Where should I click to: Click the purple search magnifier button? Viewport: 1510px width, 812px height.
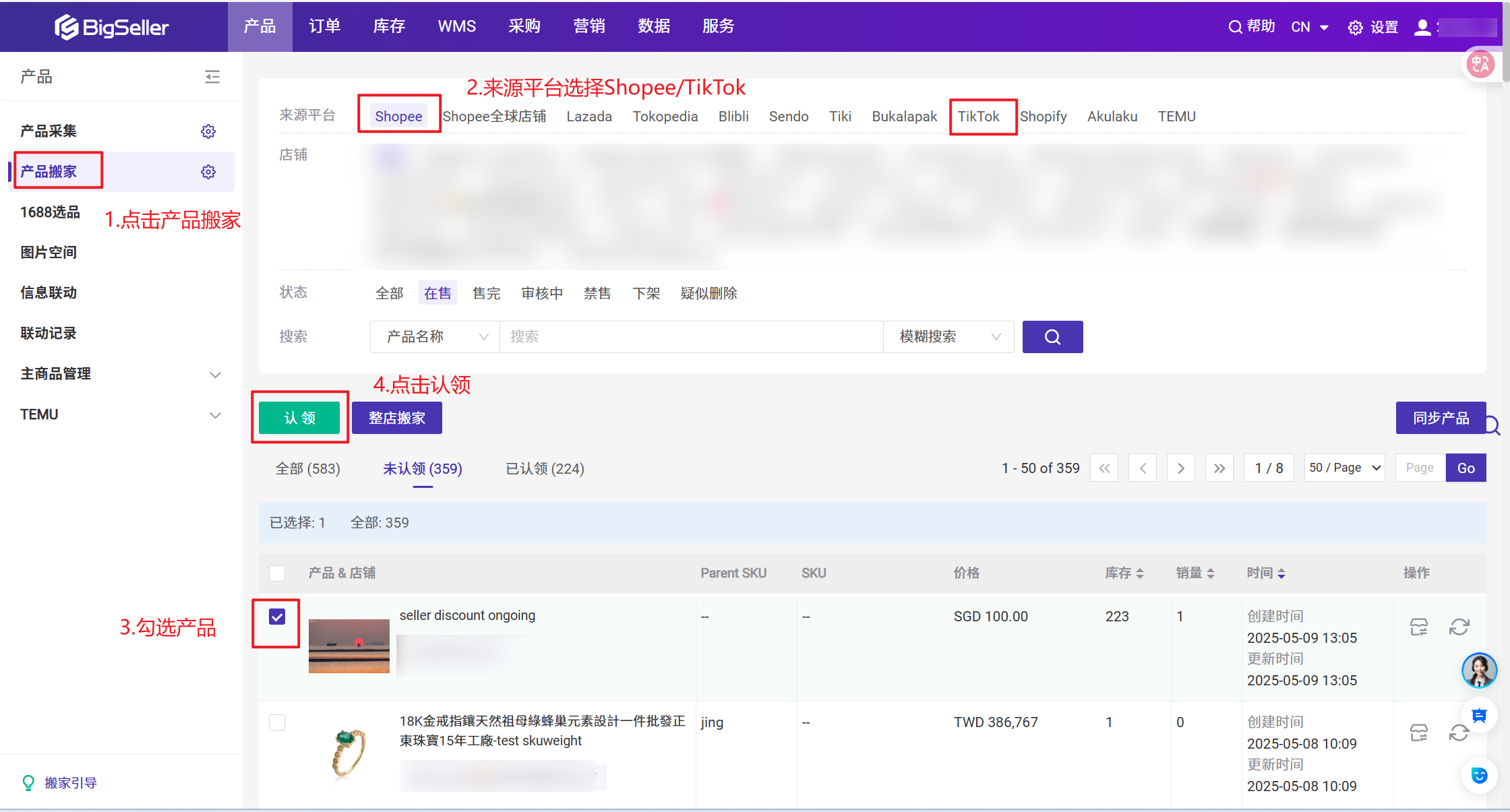click(1052, 336)
